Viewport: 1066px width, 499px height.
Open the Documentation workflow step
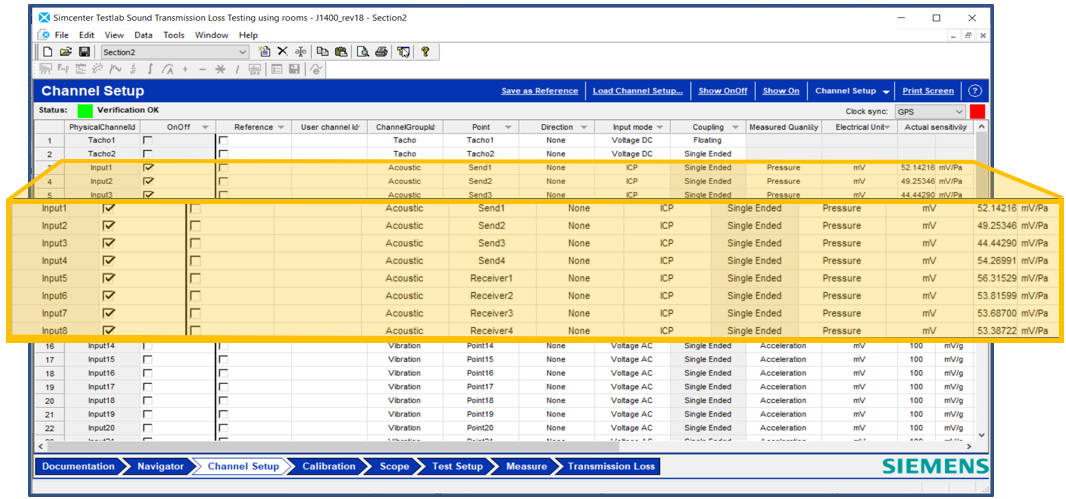[x=78, y=466]
